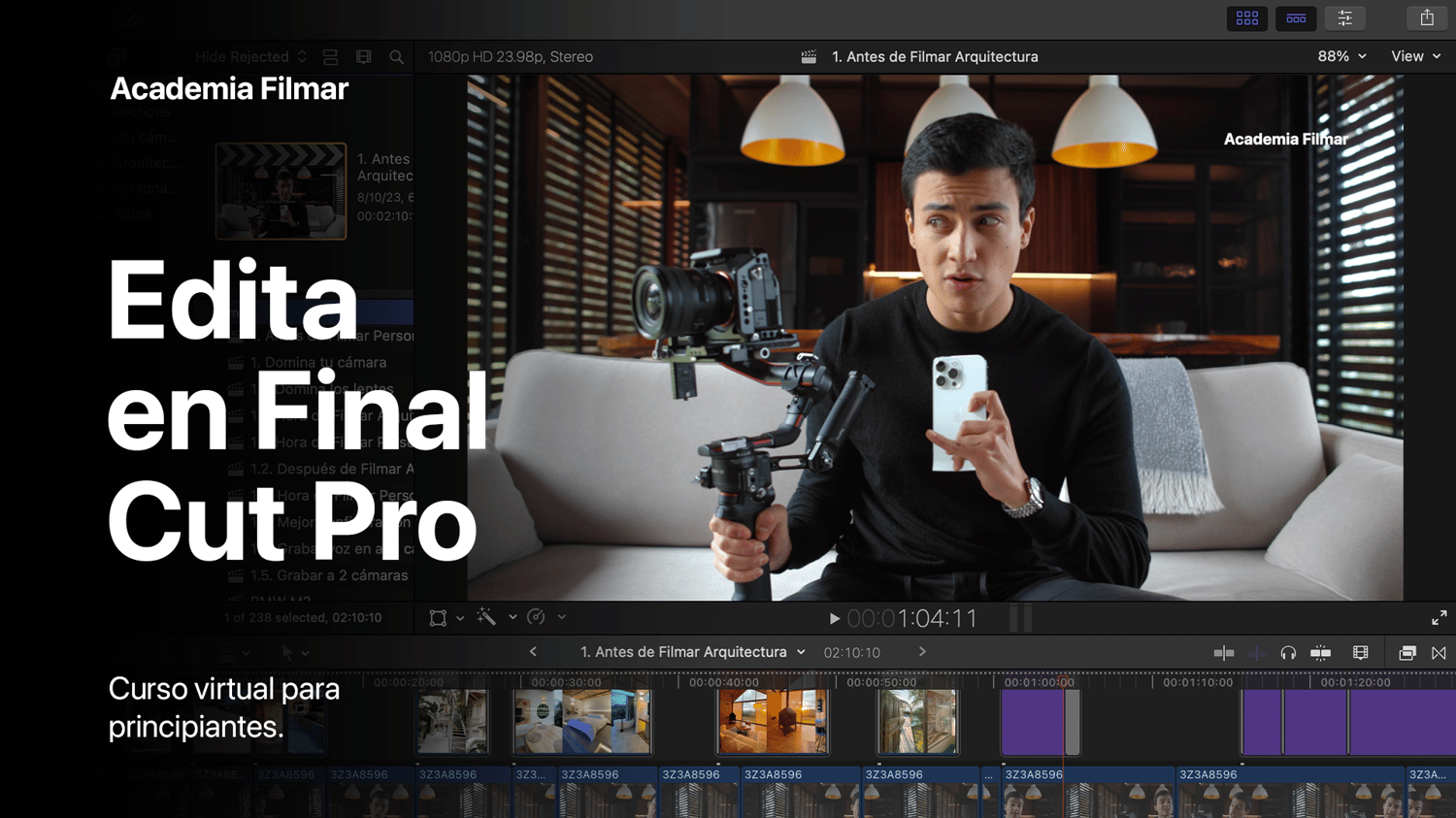Image resolution: width=1456 pixels, height=818 pixels.
Task: Click the retime speedometer icon
Action: click(536, 617)
